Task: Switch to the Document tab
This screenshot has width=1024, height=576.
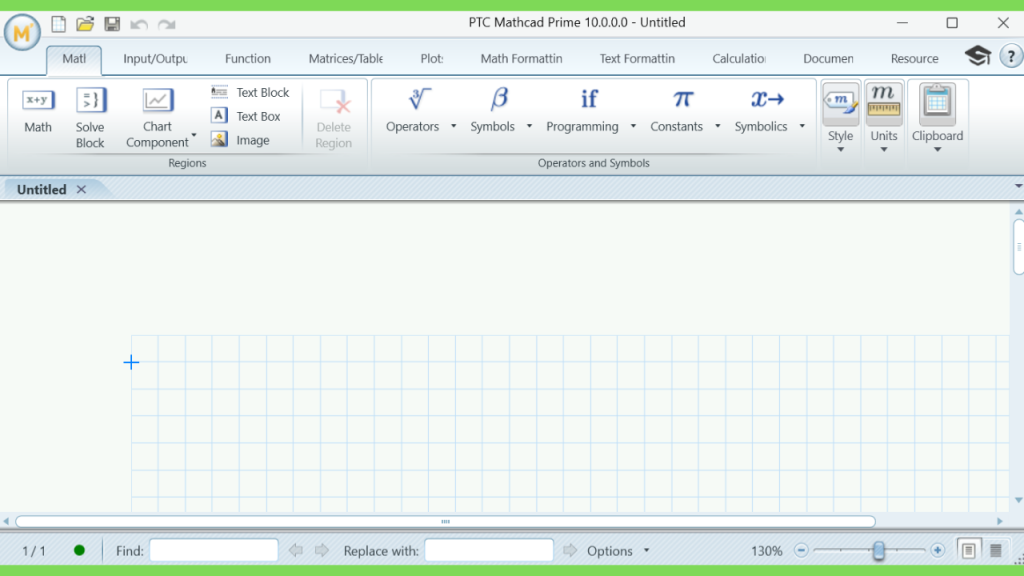Action: pyautogui.click(x=828, y=59)
